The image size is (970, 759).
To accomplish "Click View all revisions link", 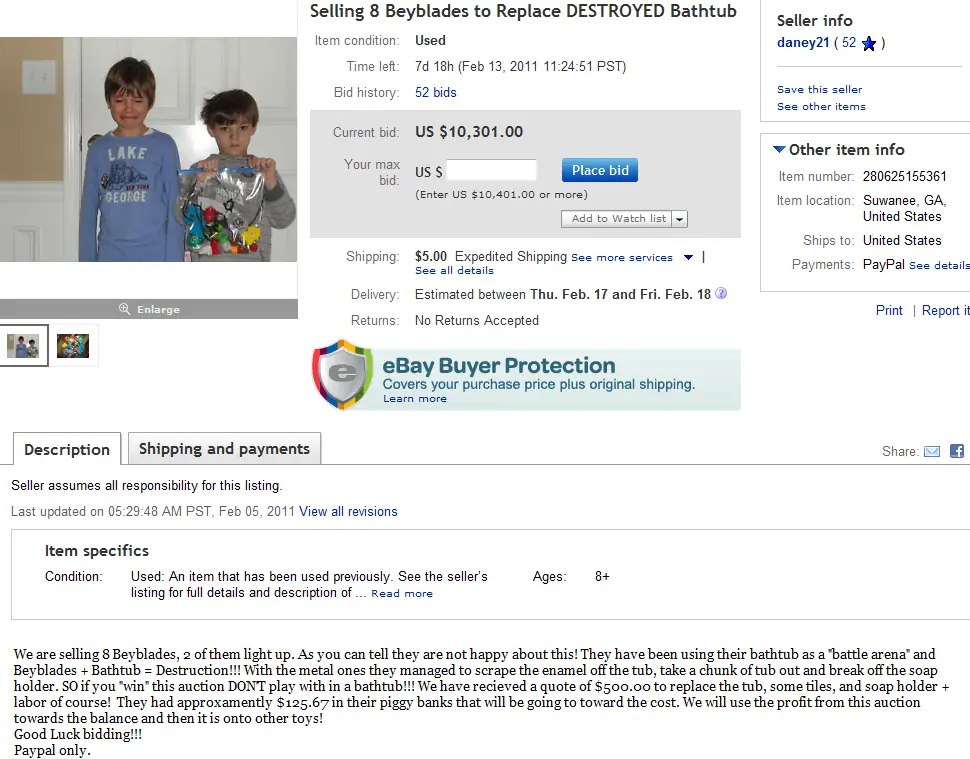I will [348, 512].
